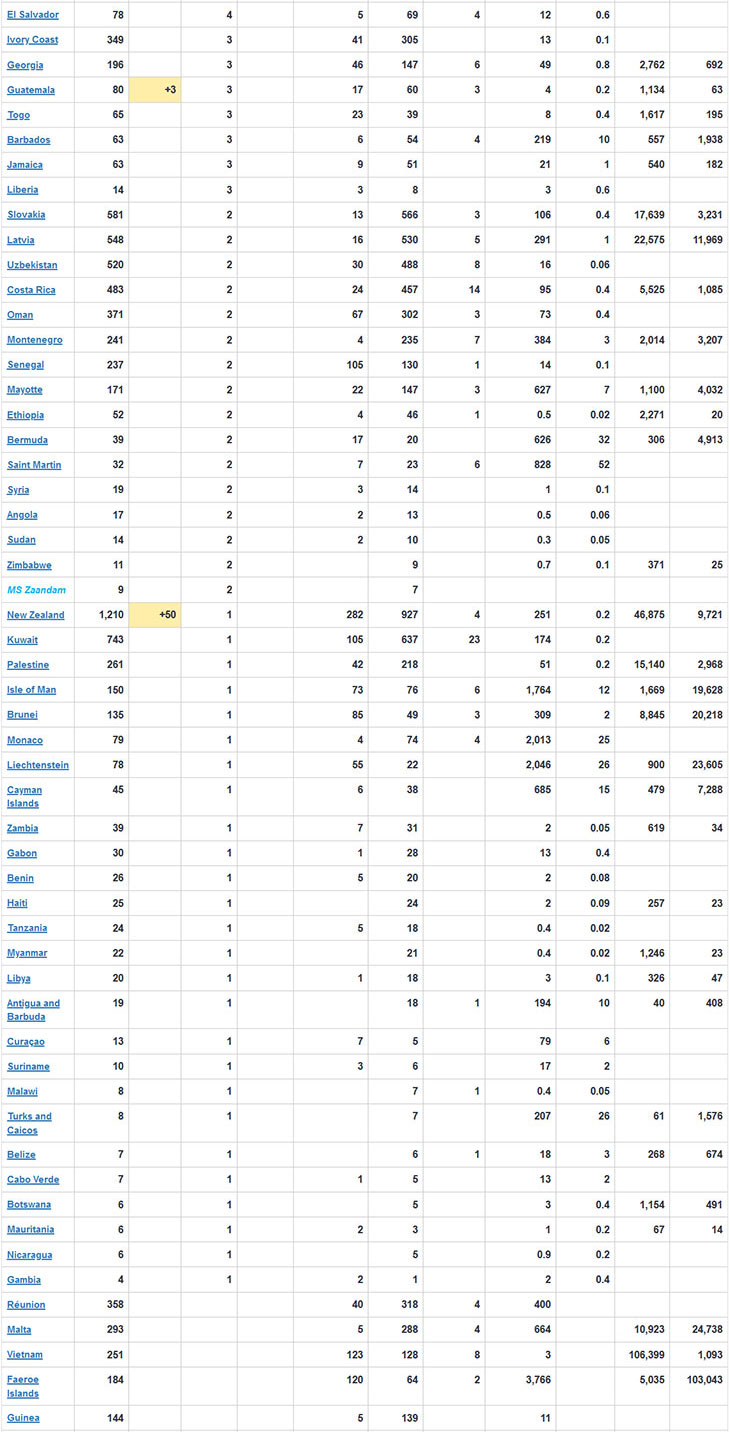Image resolution: width=730 pixels, height=1432 pixels.
Task: Open the Montenegro country page
Action: tap(35, 340)
